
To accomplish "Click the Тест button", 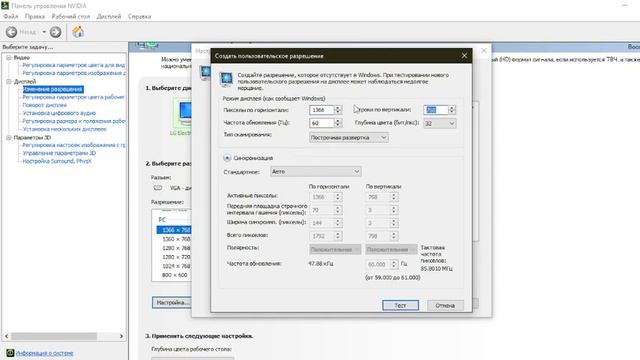I will pos(400,305).
